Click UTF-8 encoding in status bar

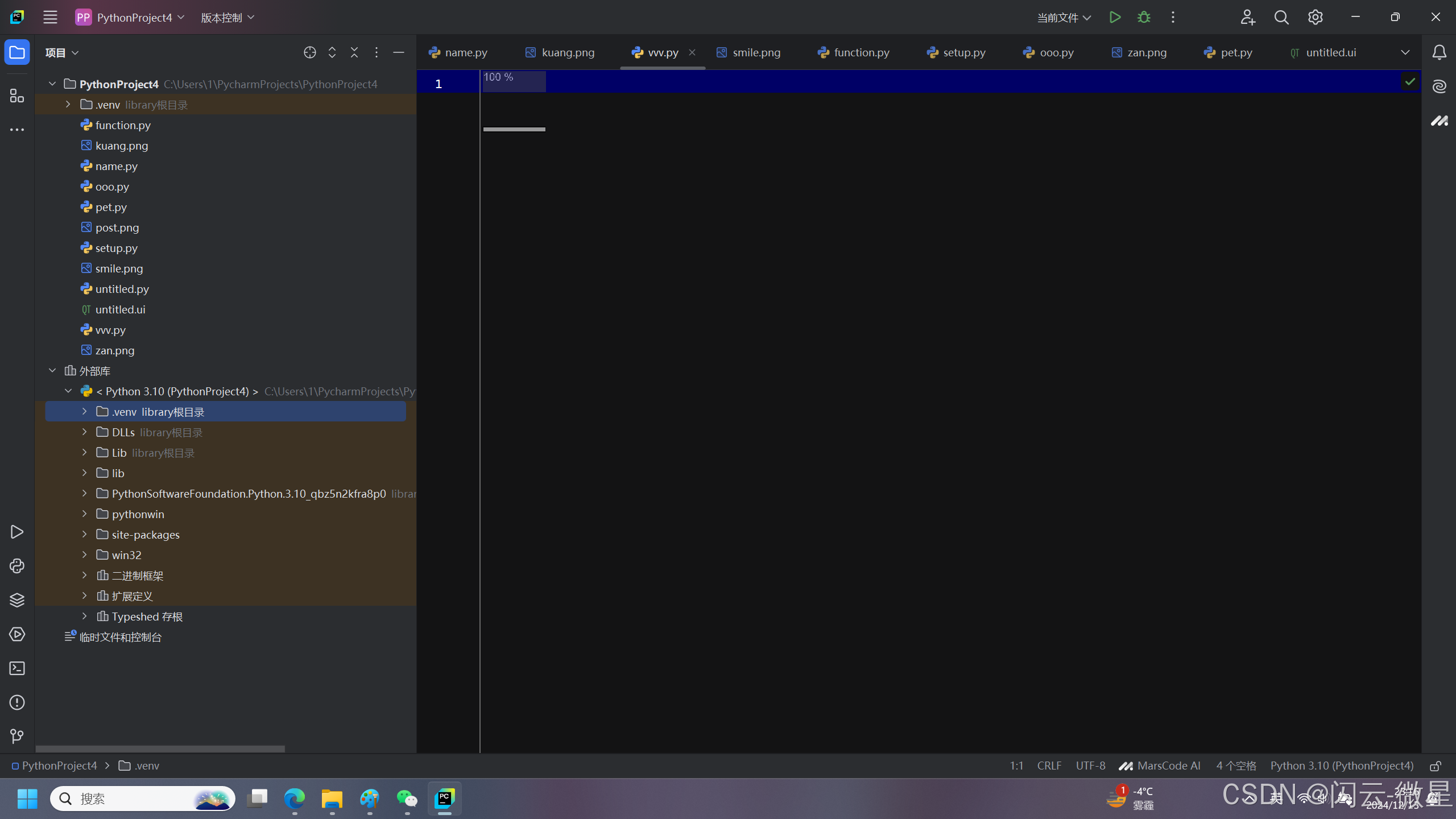point(1090,766)
